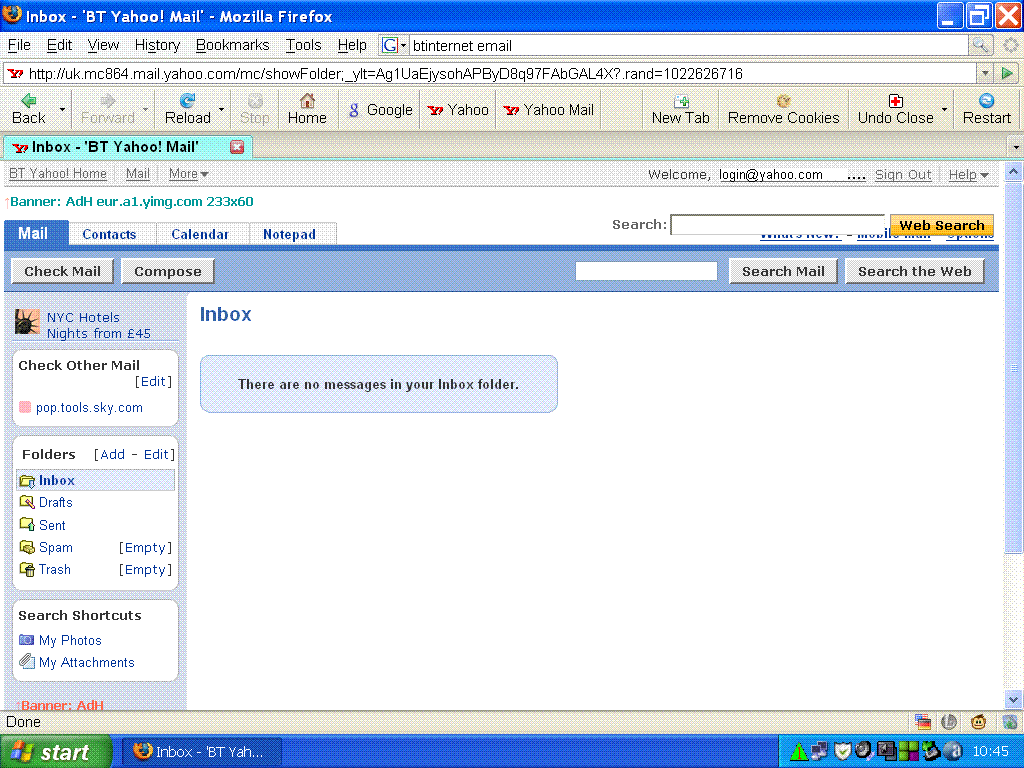Switch to the Calendar tab
Screen dimensions: 1024x768
tap(200, 234)
